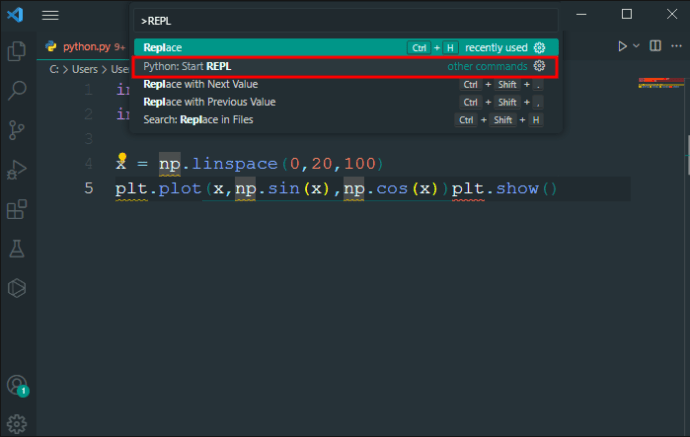Configure keybinding gear for Python: Start REPL
This screenshot has width=690, height=437.
click(540, 66)
